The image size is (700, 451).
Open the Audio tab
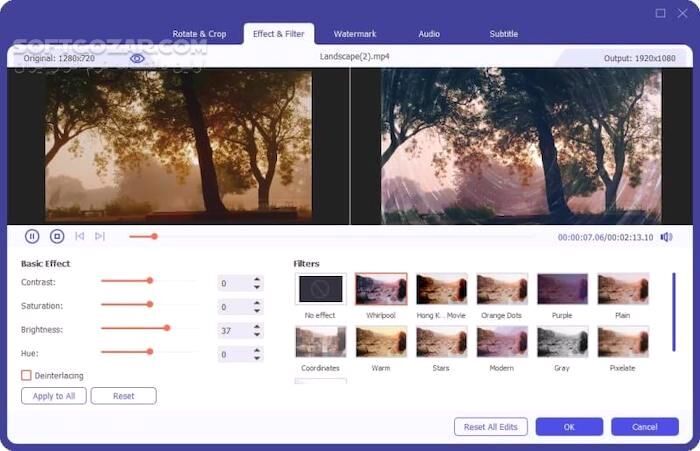coord(429,34)
